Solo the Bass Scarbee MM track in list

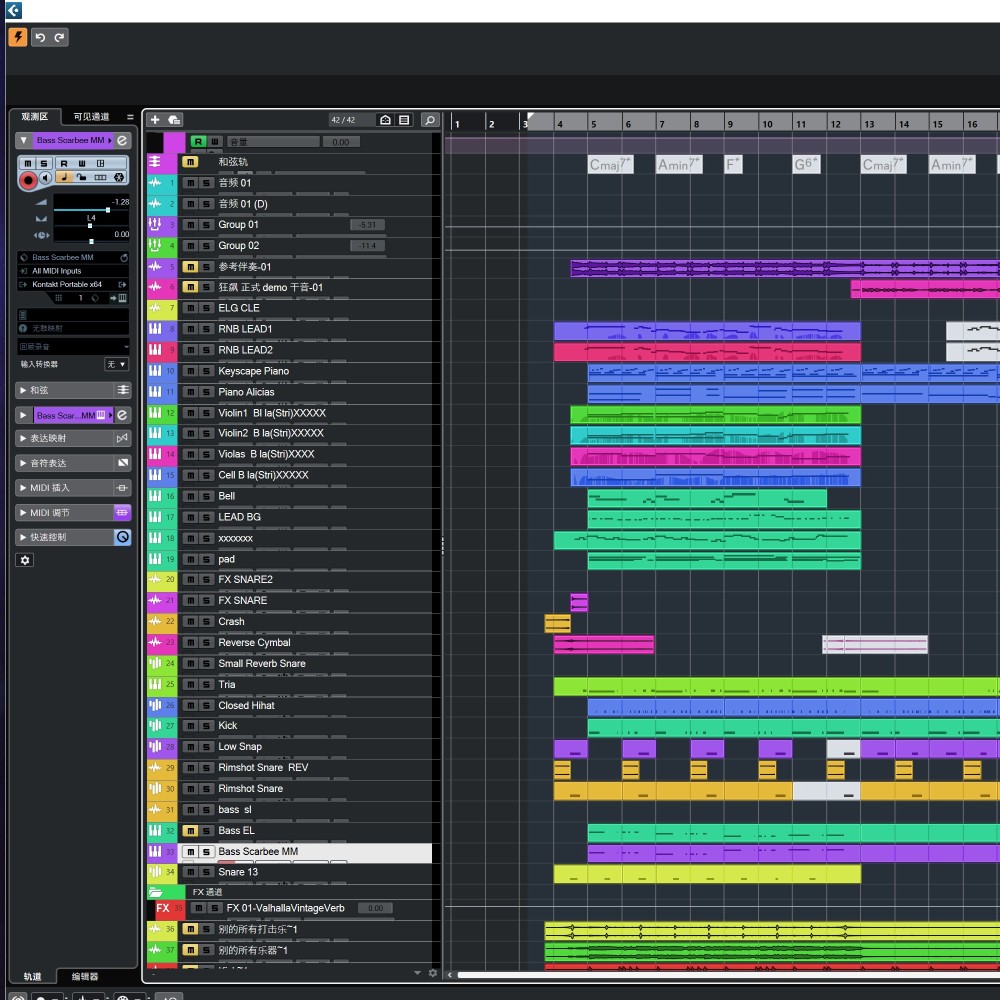pos(207,851)
